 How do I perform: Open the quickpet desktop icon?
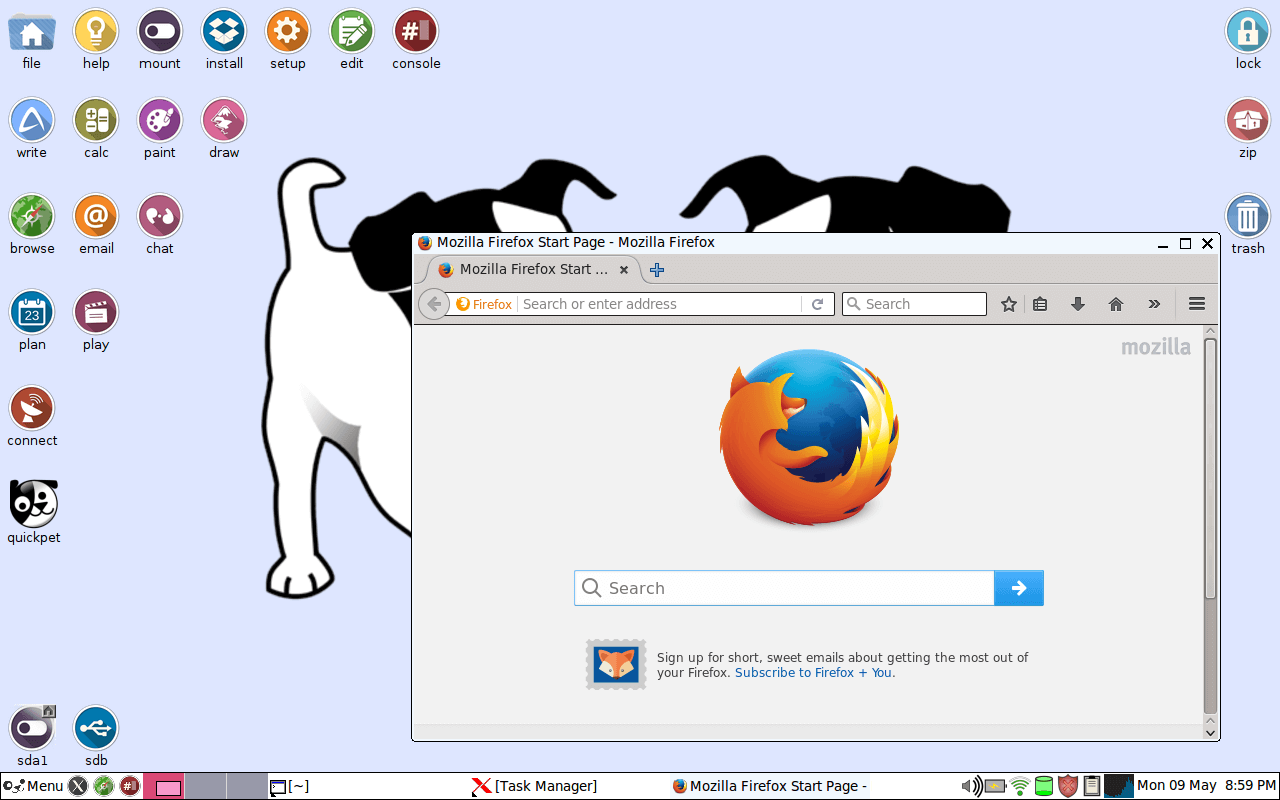tap(33, 504)
